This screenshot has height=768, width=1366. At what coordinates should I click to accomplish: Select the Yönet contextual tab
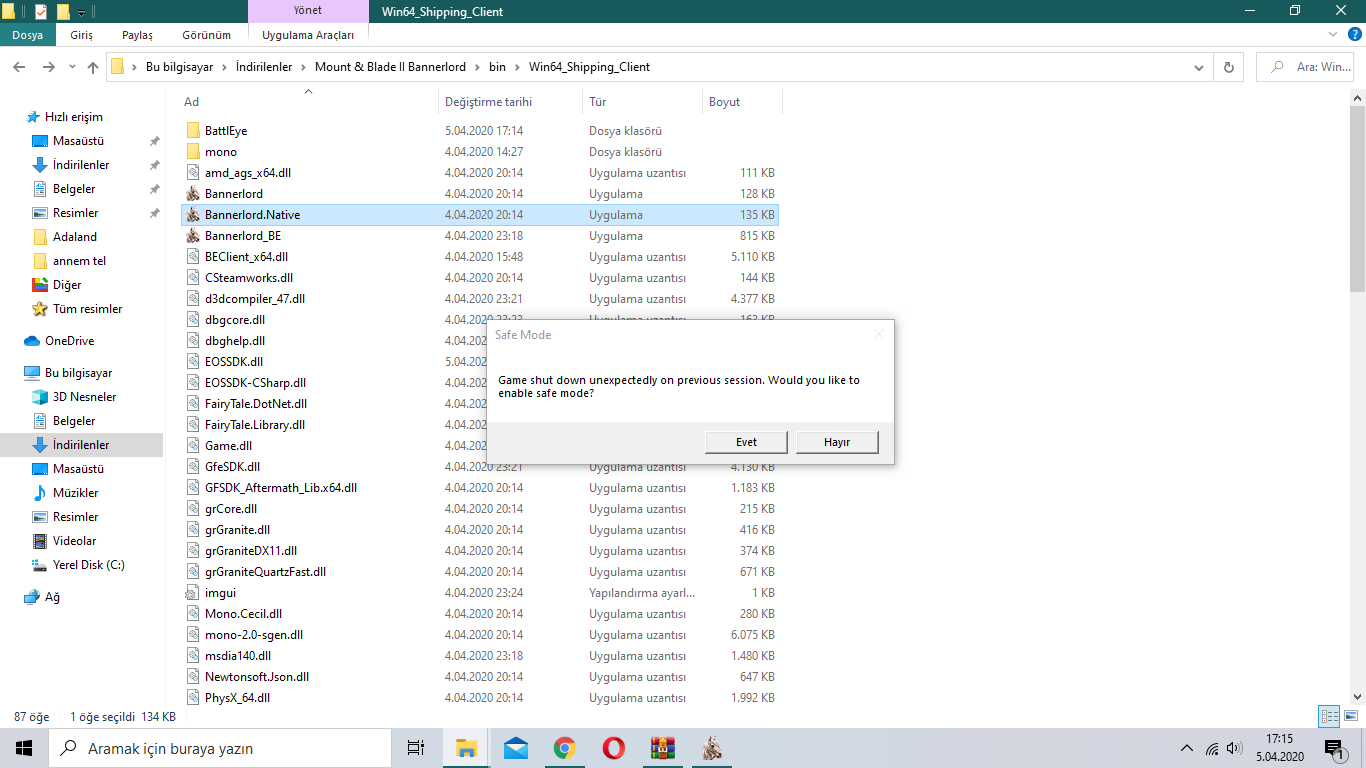coord(308,11)
